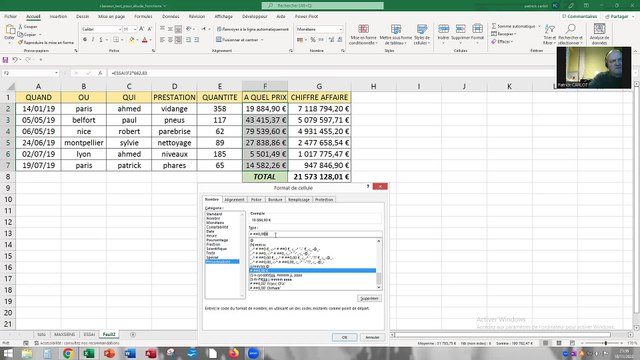Select Reproduire la mise en forme

click(46, 42)
